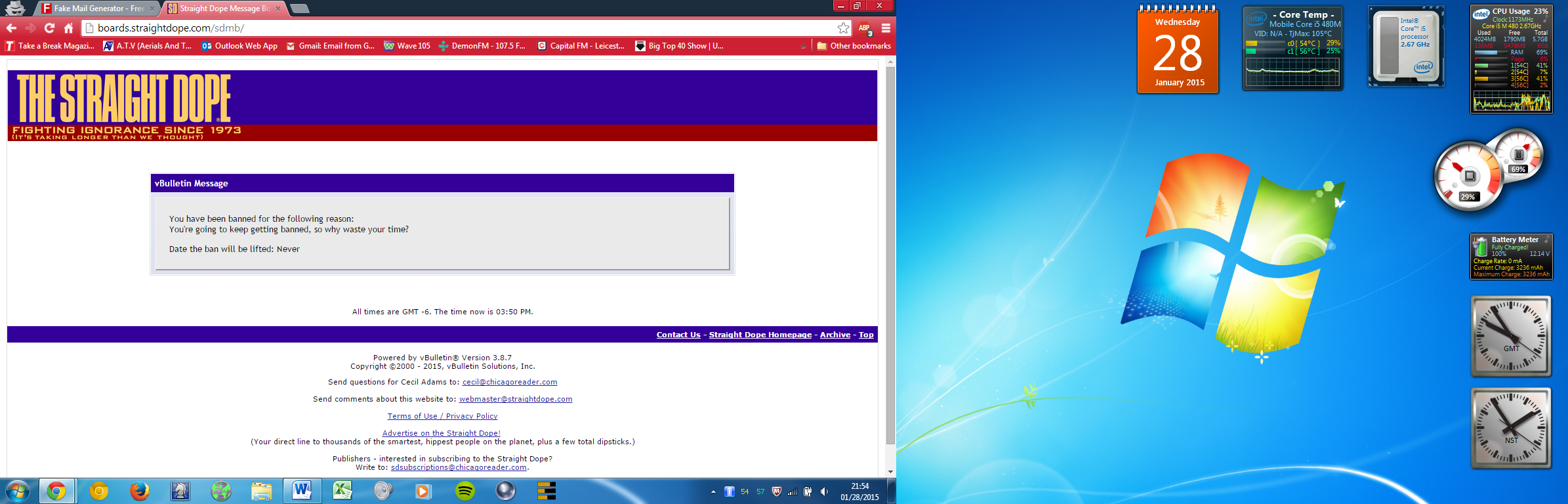
Task: Open the Other bookmarks folder
Action: [x=854, y=46]
